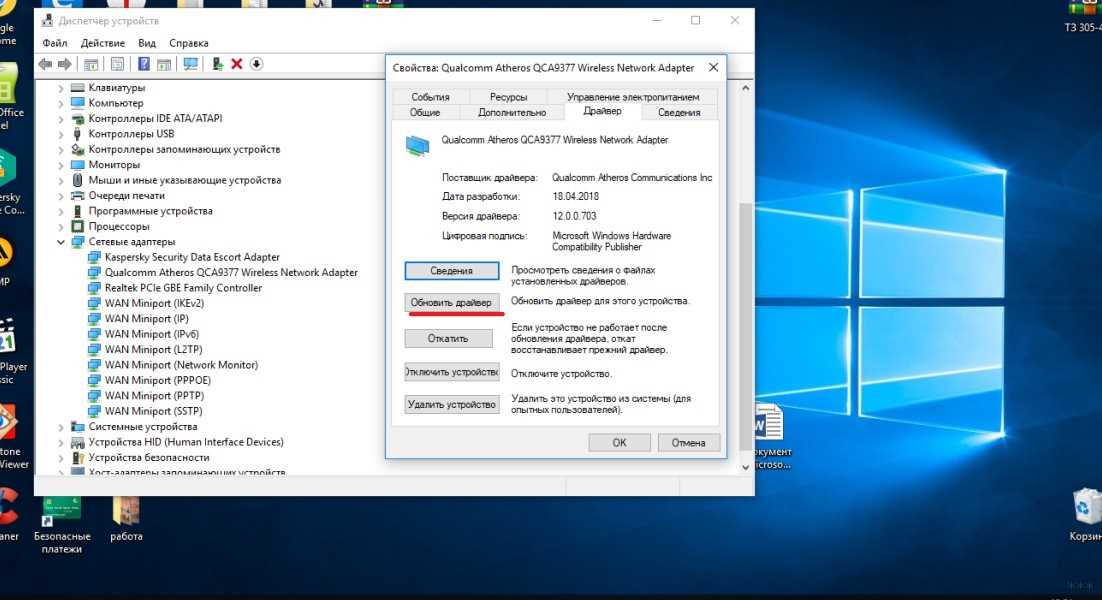1102x600 pixels.
Task: Click the action pane toolbar icon
Action: click(164, 64)
